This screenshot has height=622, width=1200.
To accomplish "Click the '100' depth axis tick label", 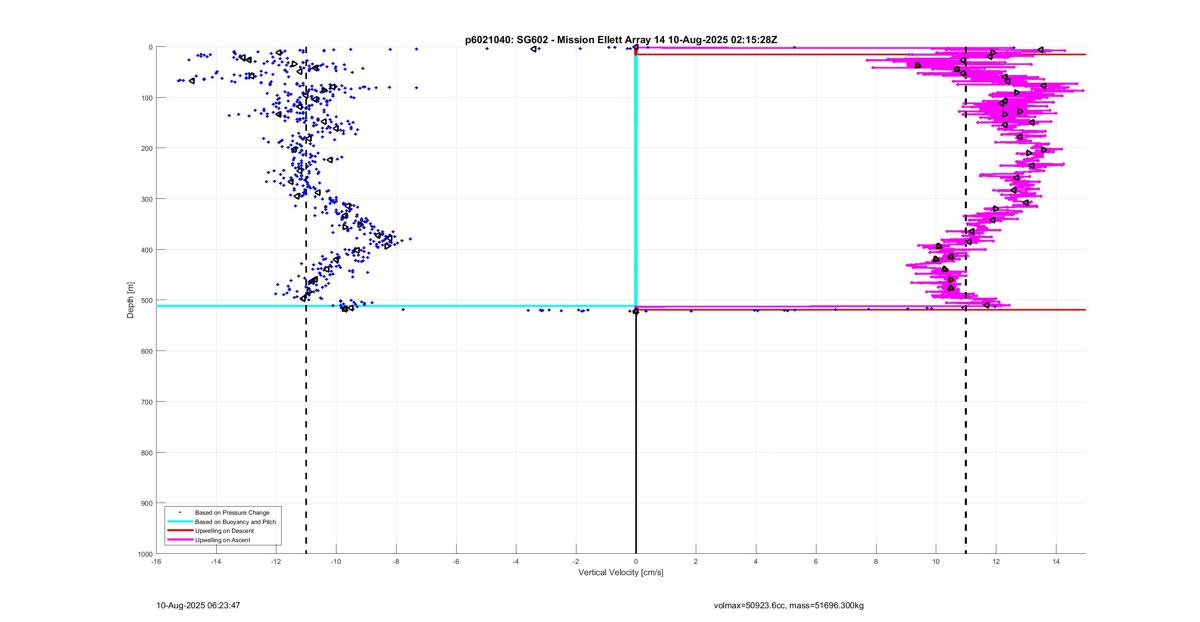I will tap(146, 98).
